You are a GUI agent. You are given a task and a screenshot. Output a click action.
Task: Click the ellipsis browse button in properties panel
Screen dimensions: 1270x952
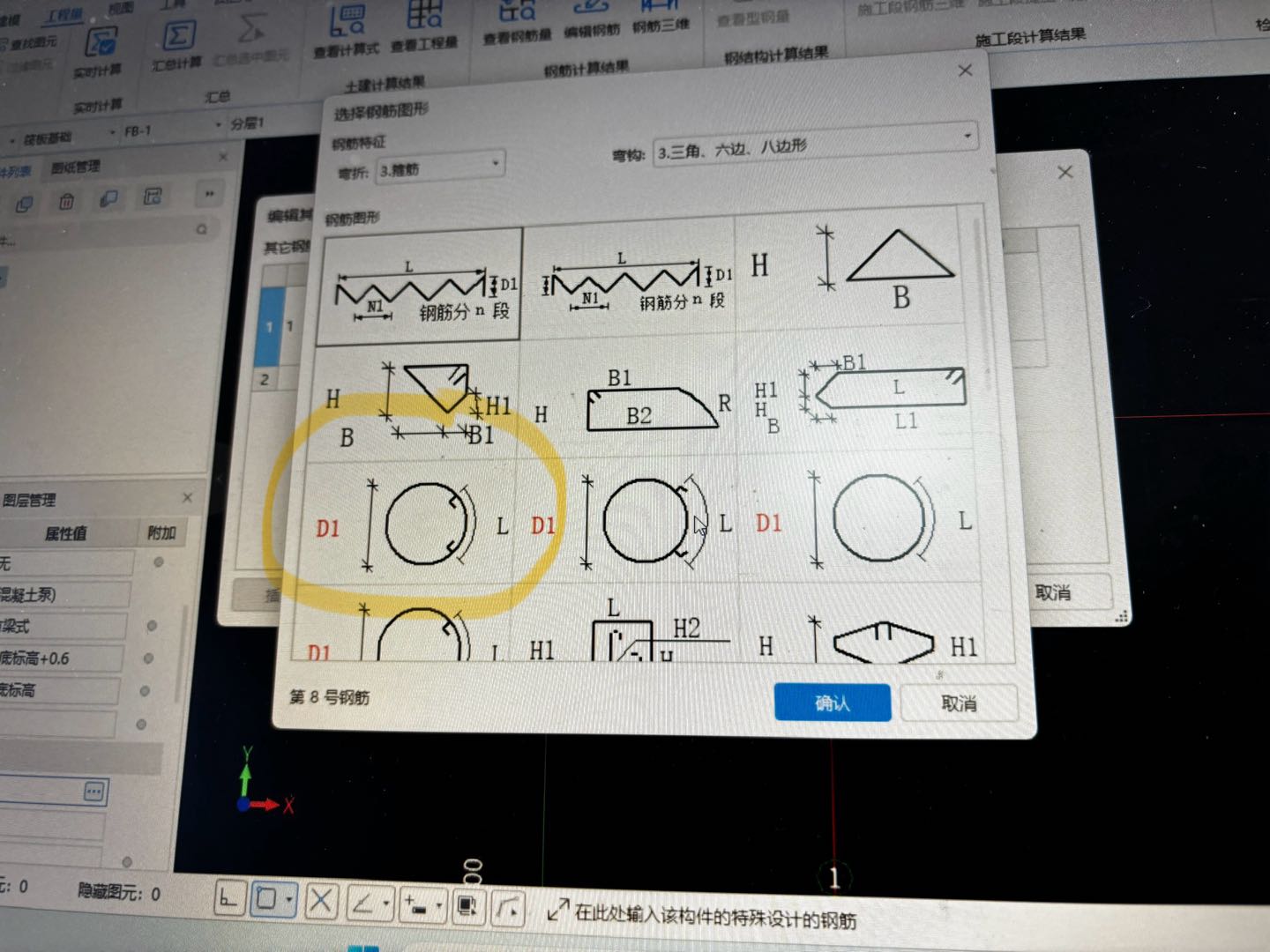point(94,791)
